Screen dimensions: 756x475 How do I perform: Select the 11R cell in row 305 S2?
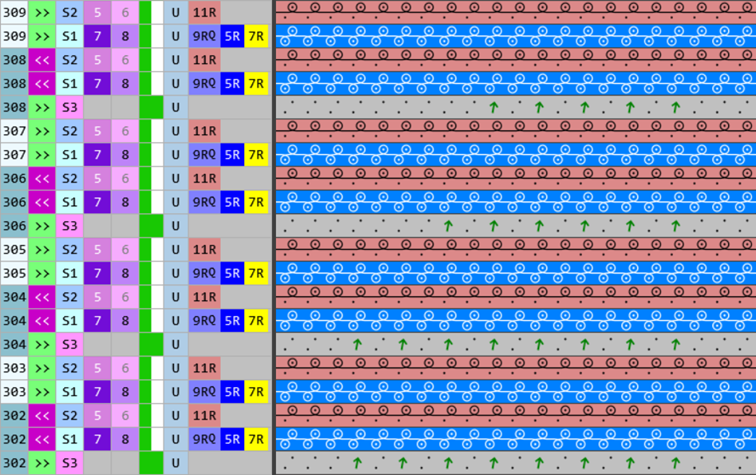(204, 250)
